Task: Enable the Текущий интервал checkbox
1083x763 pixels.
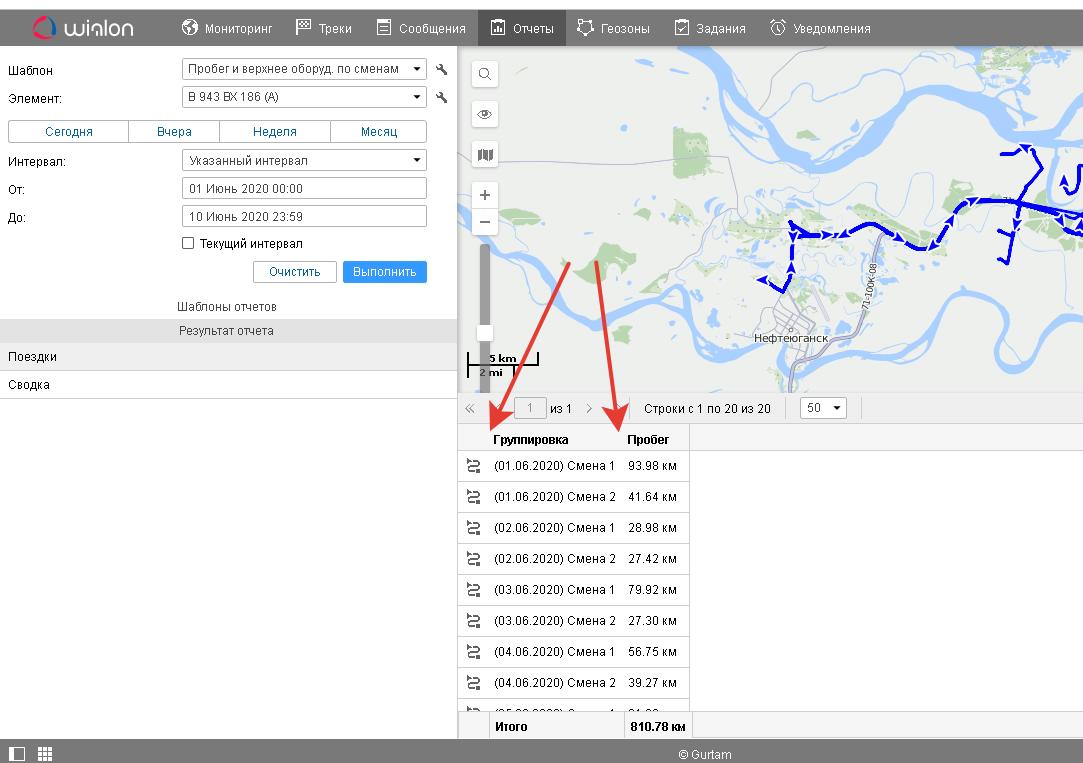Action: [188, 243]
